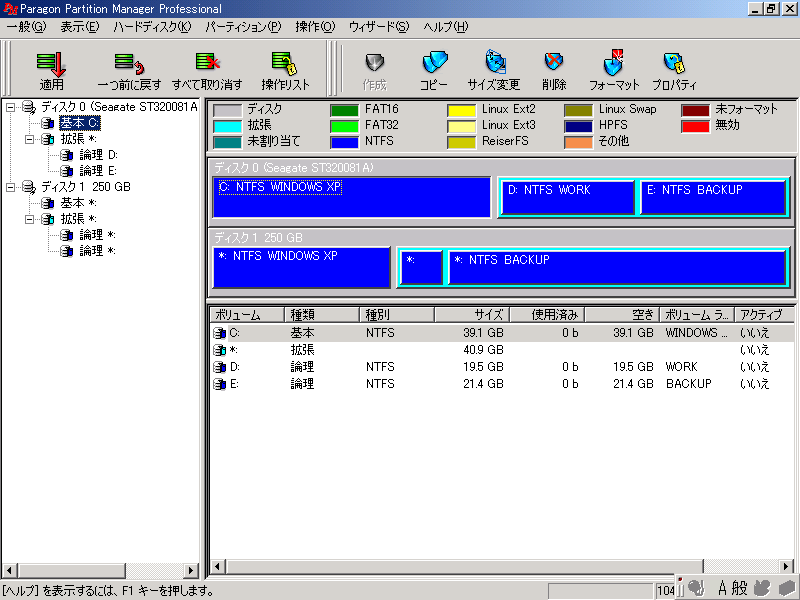
Task: Collapse the 拡張 *: node under ディスク 0
Action: [30, 139]
